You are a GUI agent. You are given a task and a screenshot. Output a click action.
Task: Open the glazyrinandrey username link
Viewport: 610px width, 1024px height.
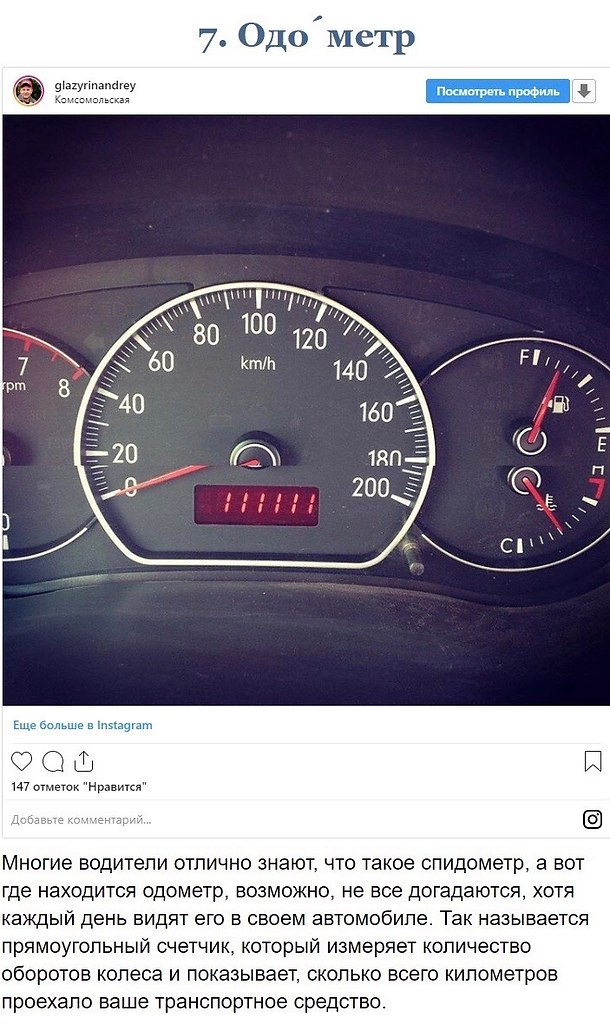[x=95, y=85]
